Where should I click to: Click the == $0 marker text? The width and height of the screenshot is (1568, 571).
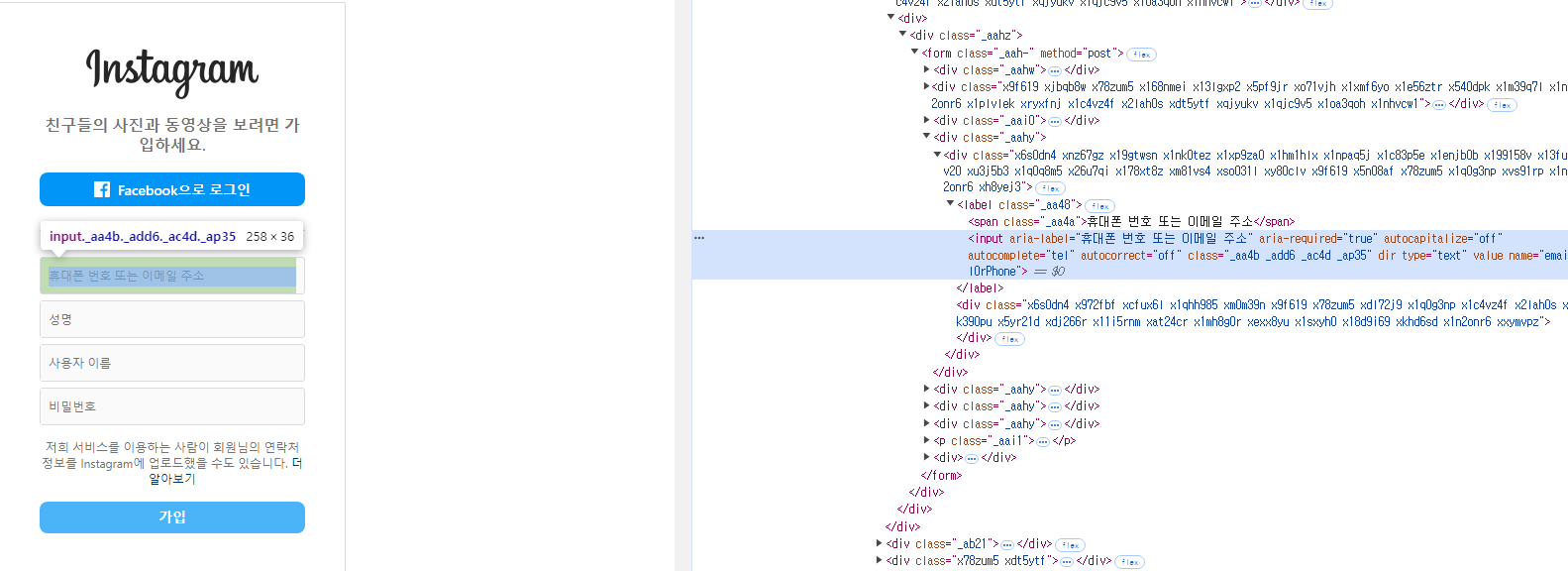tap(1050, 271)
